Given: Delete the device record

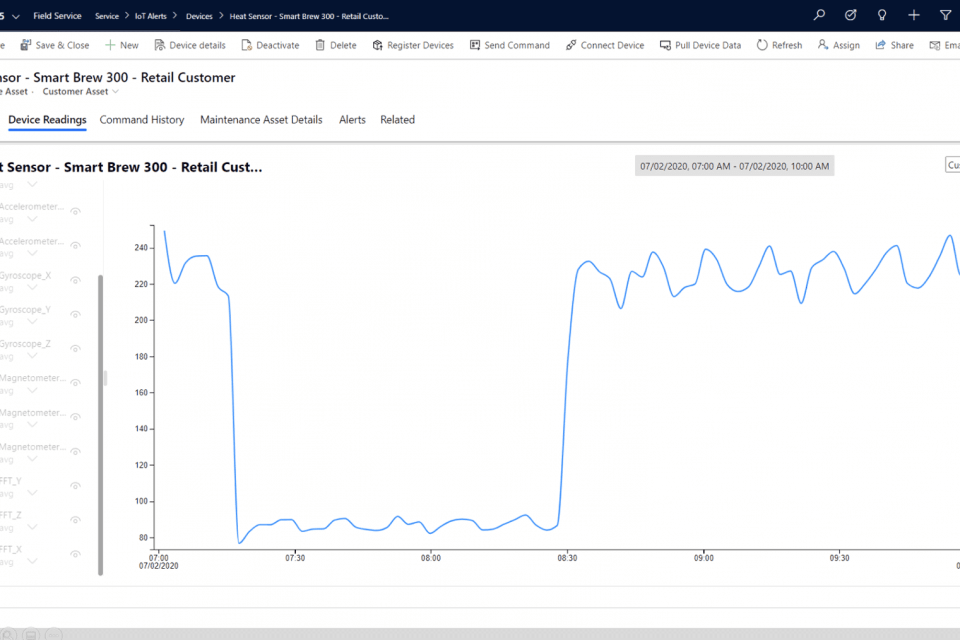Looking at the screenshot, I should click(x=335, y=45).
